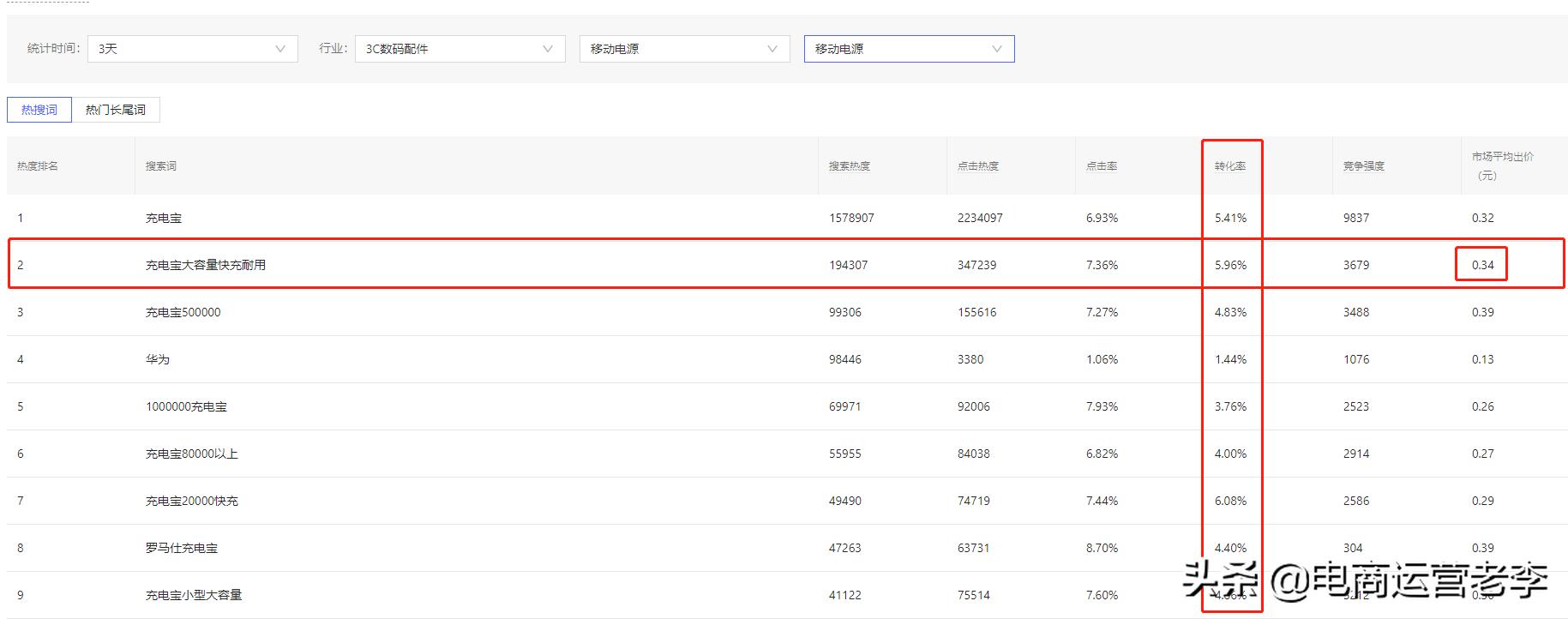Select search heat value 1578907
Image resolution: width=1568 pixels, height=619 pixels.
click(x=851, y=218)
